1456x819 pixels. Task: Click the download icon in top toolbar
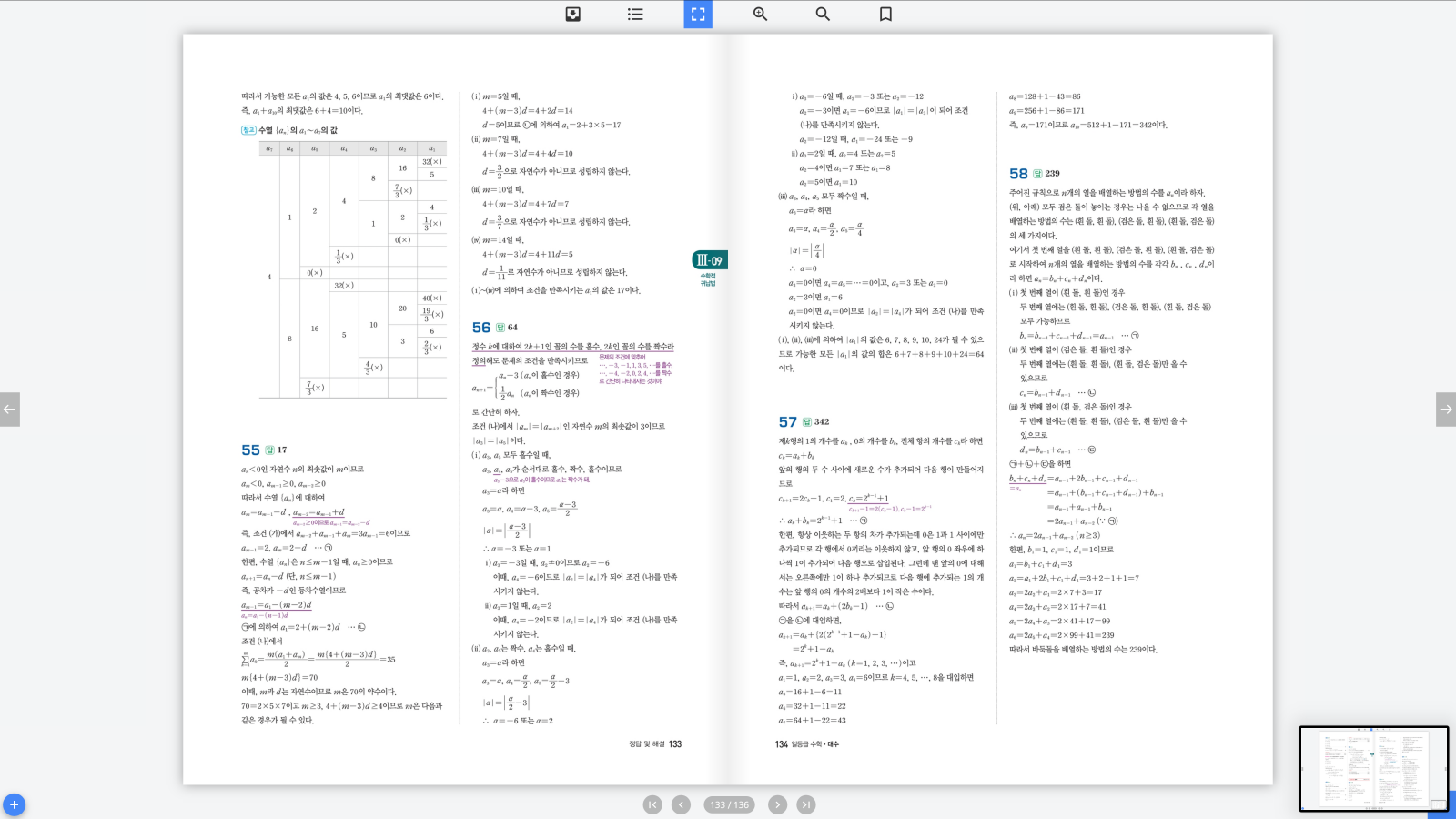tap(572, 14)
